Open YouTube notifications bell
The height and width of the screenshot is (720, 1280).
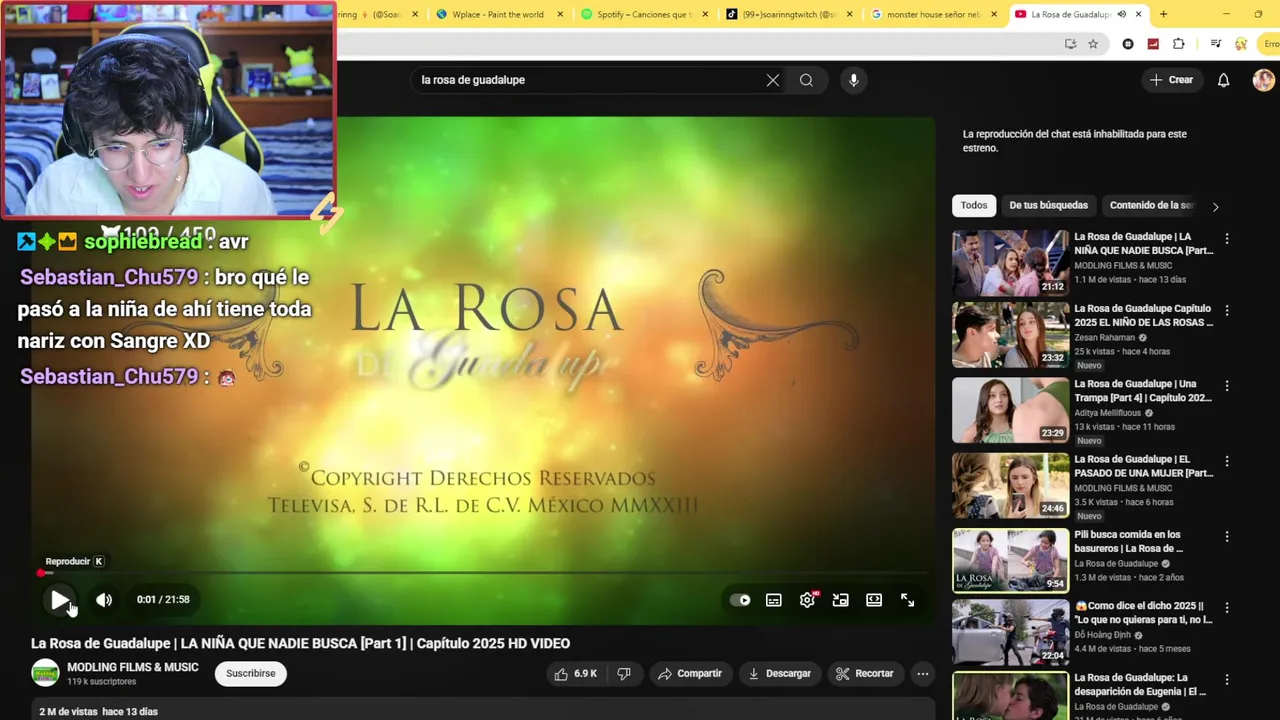pyautogui.click(x=1223, y=80)
